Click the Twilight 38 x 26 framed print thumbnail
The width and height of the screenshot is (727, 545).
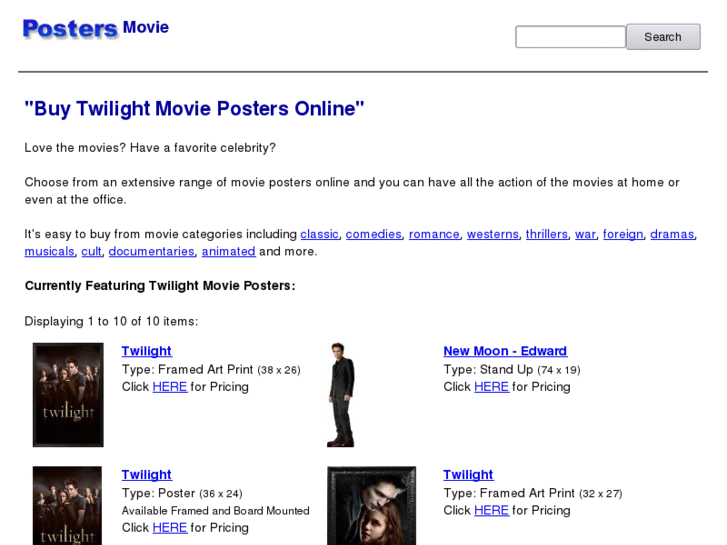[68, 395]
